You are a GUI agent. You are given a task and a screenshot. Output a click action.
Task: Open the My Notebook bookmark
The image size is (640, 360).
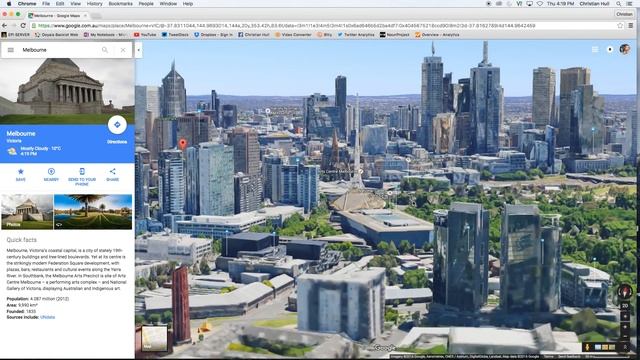point(105,35)
